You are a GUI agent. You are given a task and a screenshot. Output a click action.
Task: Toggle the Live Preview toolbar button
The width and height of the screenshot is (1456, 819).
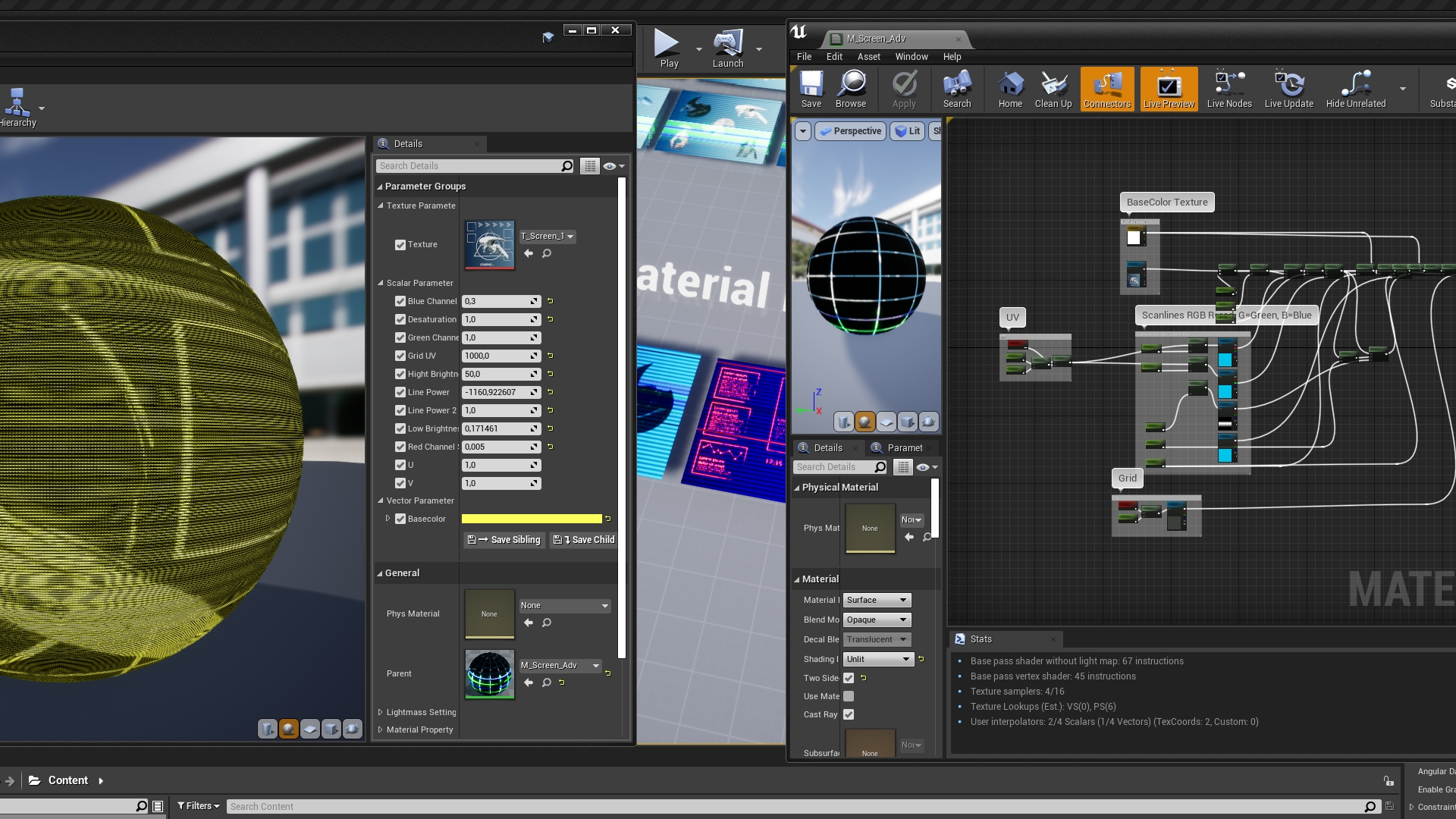(1168, 88)
